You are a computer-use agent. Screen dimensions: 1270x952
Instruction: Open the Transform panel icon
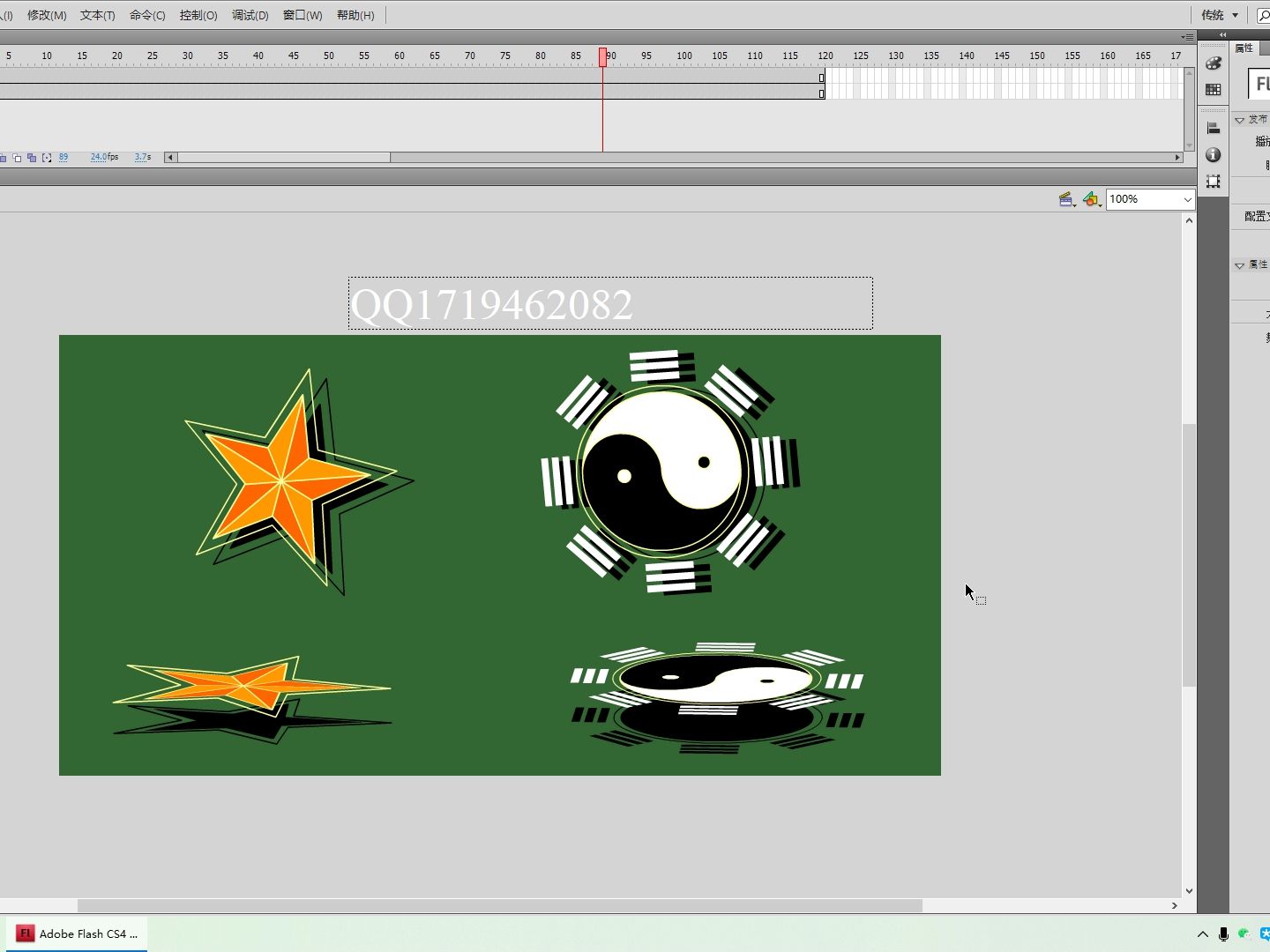(1214, 180)
